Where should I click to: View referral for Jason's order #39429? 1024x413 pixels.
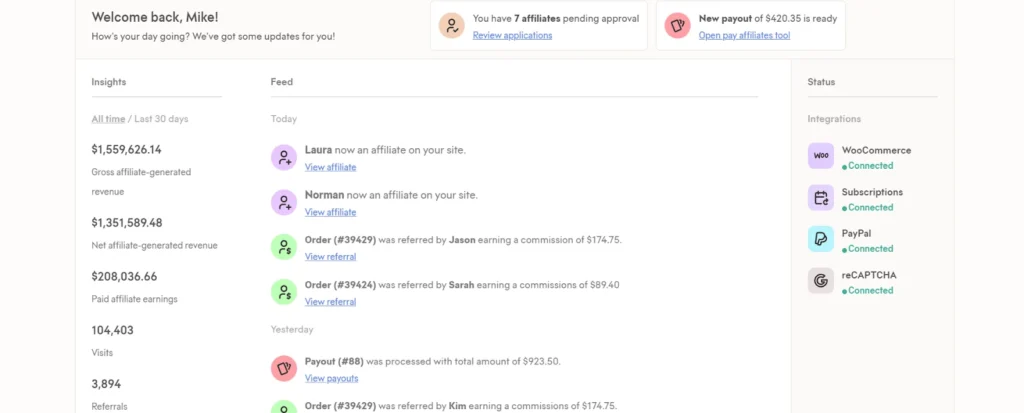330,257
